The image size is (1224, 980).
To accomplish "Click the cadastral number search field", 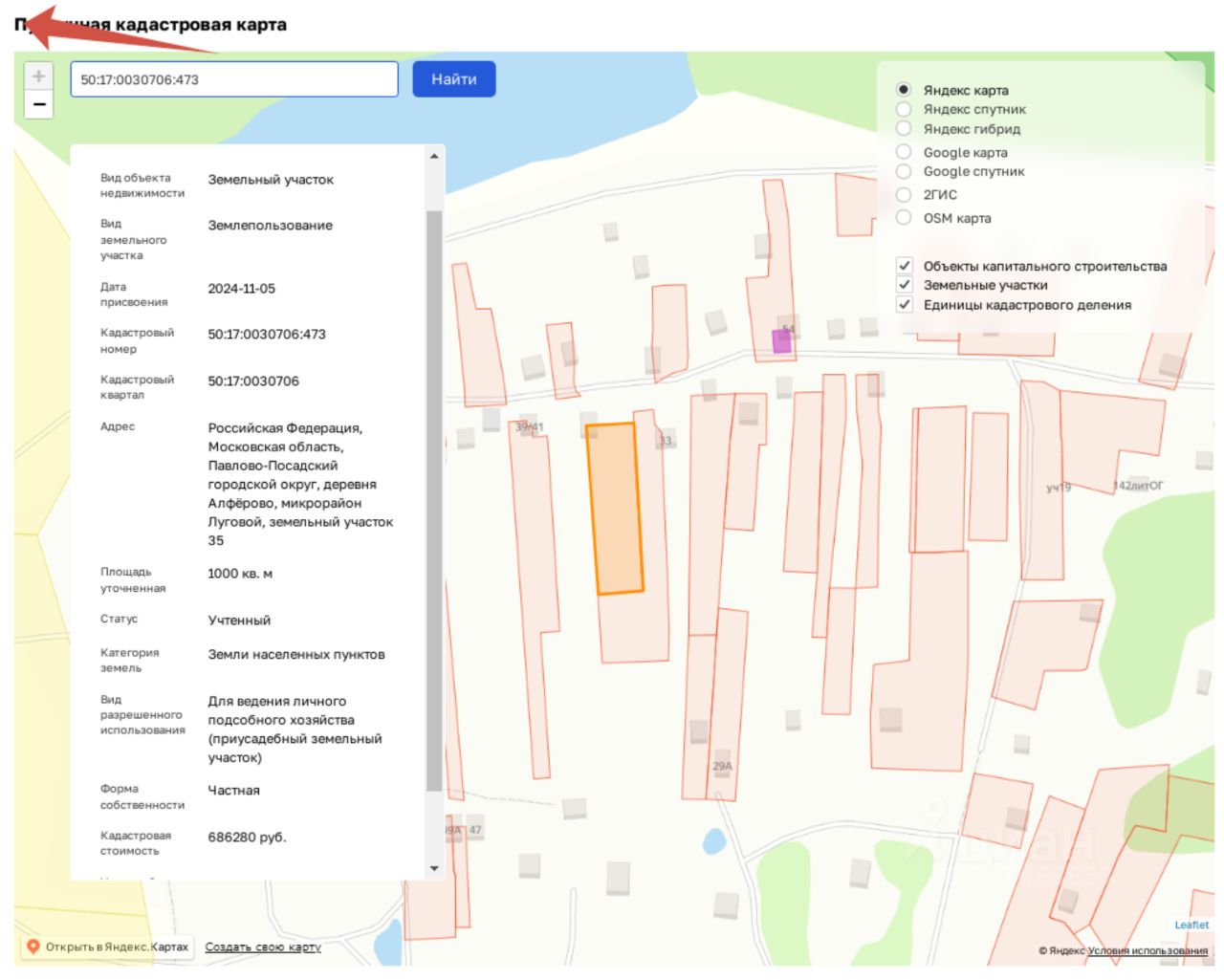I will (x=234, y=79).
